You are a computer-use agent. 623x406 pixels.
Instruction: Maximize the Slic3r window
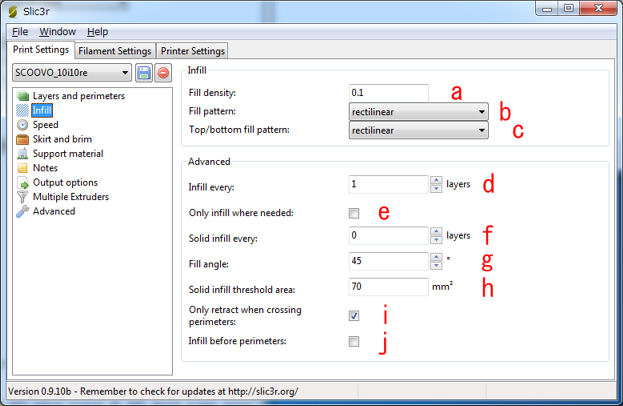pyautogui.click(x=569, y=9)
